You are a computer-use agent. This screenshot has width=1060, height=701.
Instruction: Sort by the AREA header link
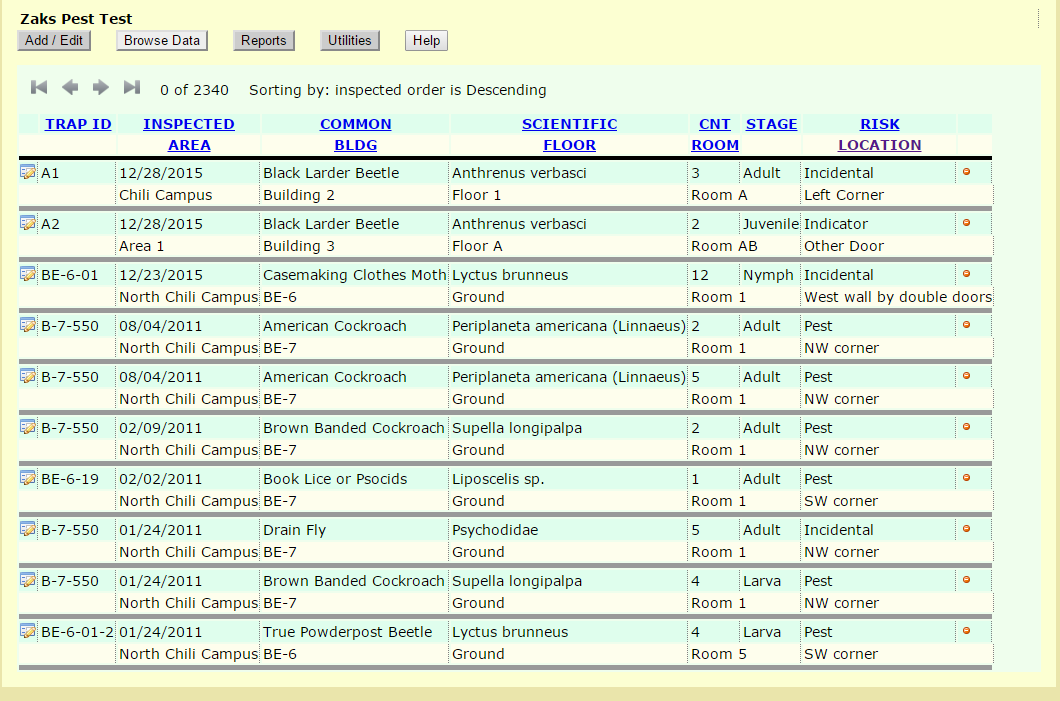[x=189, y=145]
